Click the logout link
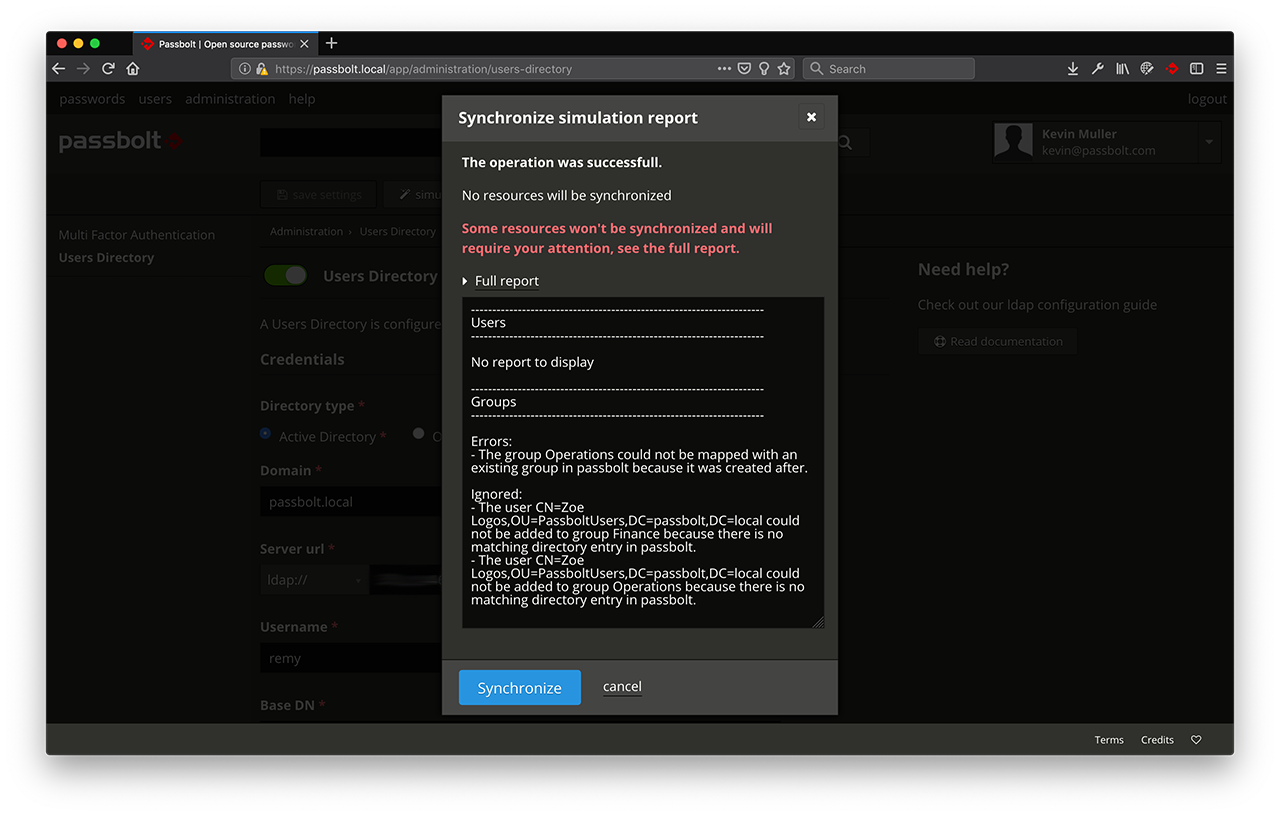This screenshot has height=816, width=1280. coord(1207,99)
